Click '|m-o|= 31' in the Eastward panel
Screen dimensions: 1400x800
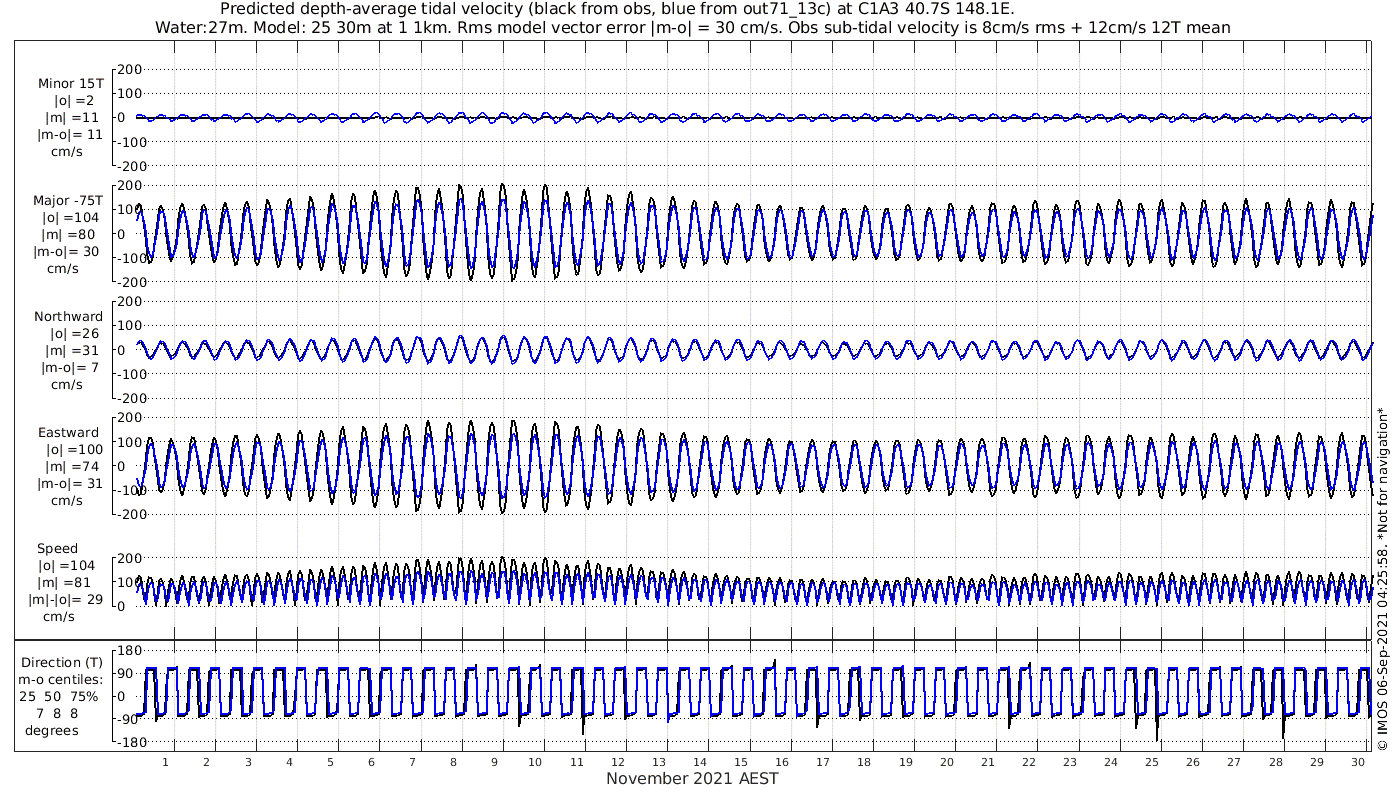click(x=70, y=484)
